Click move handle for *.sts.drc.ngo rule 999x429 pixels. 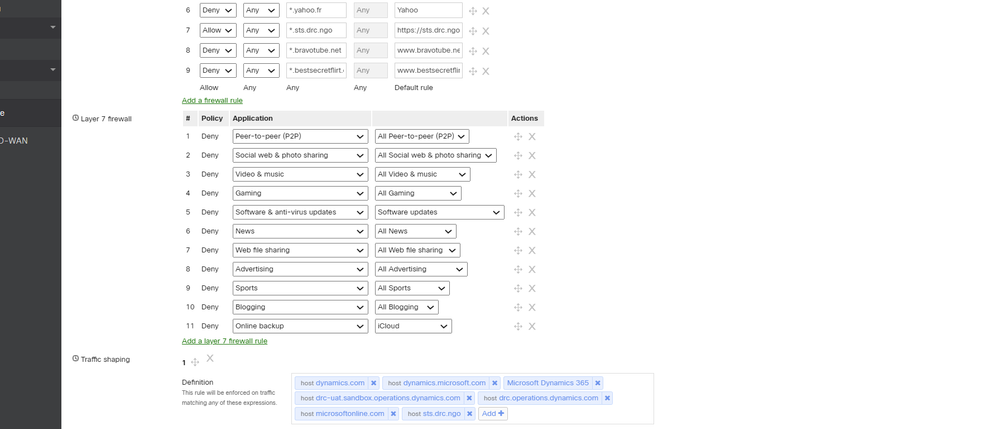tap(473, 31)
